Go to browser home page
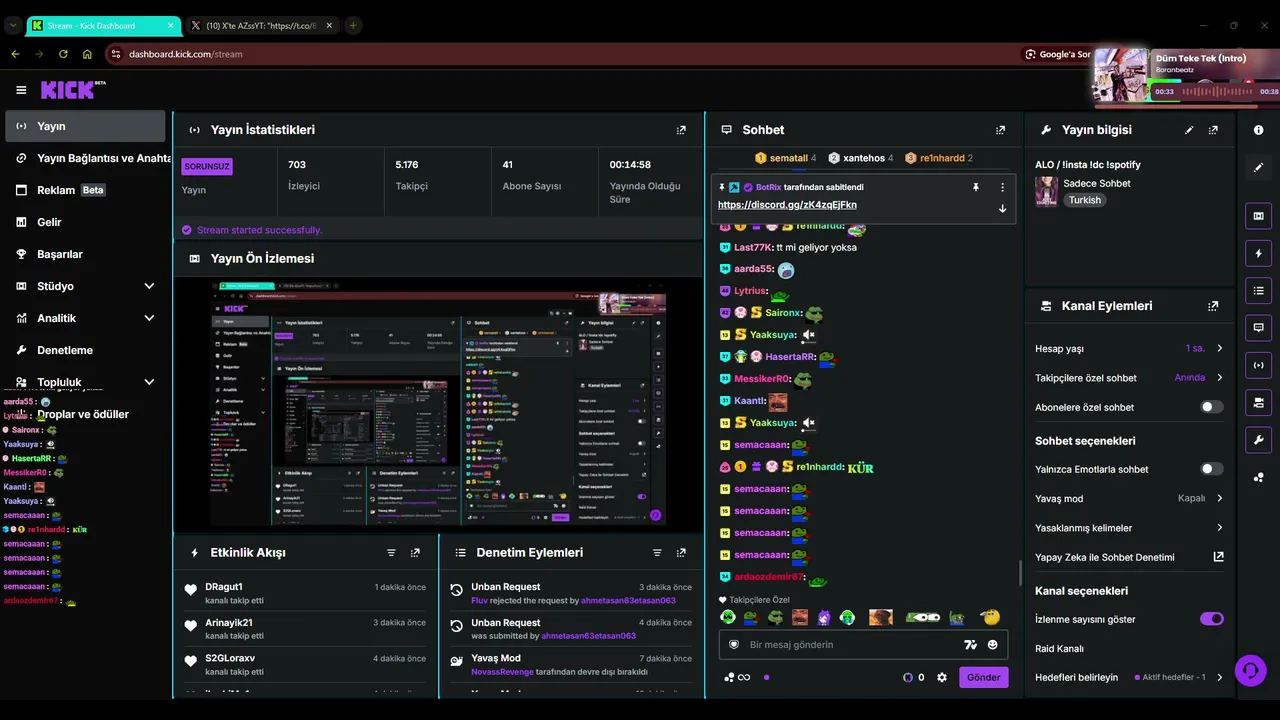 tap(87, 54)
